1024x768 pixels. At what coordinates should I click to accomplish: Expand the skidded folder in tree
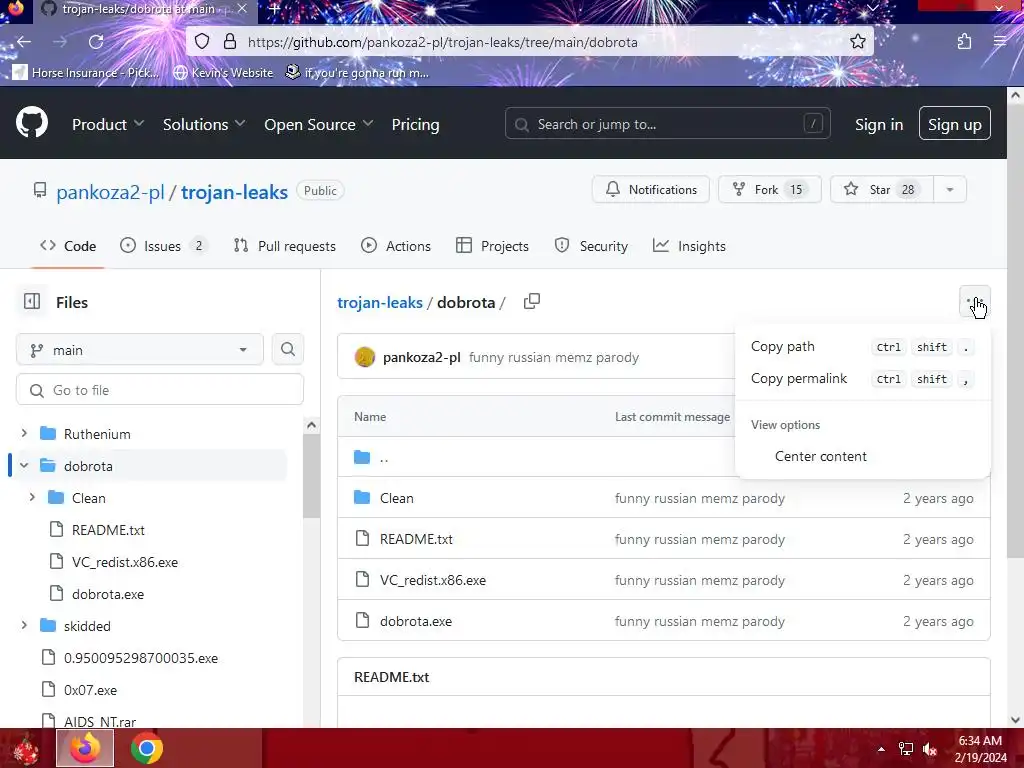point(24,625)
